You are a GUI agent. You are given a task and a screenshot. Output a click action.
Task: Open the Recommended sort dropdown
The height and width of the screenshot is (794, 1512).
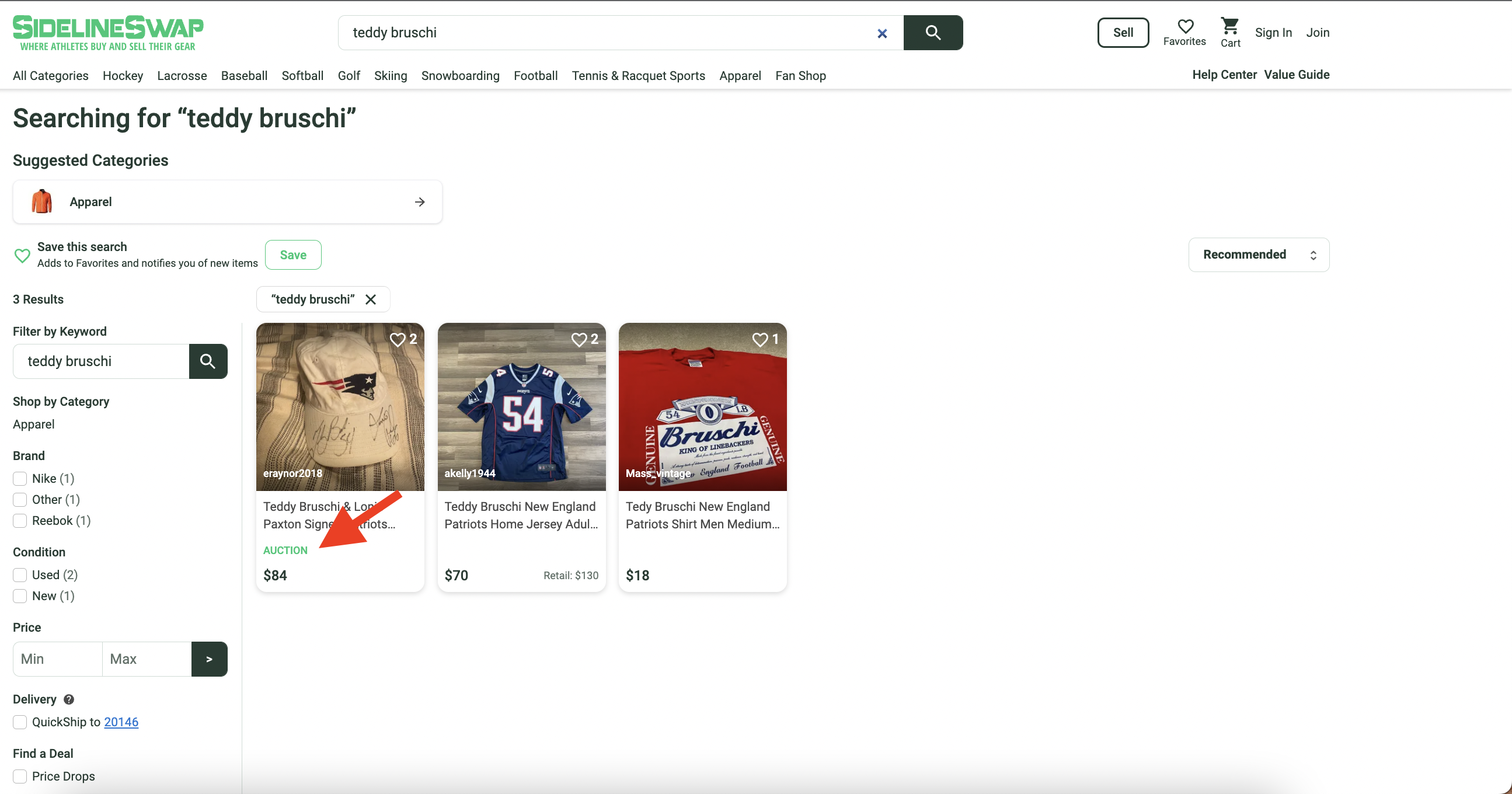coord(1259,255)
